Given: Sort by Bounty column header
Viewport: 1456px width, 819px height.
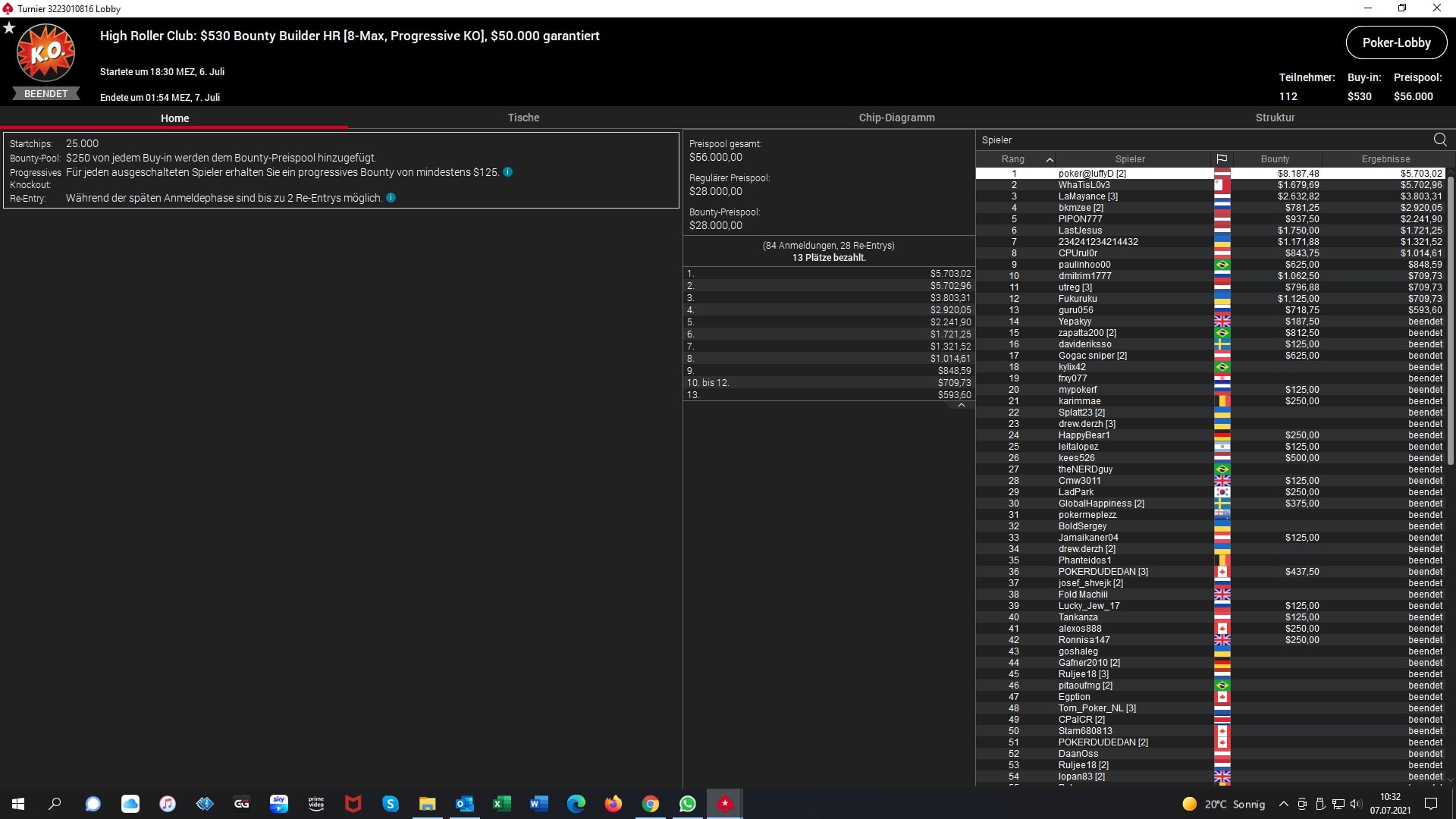Looking at the screenshot, I should (1275, 159).
